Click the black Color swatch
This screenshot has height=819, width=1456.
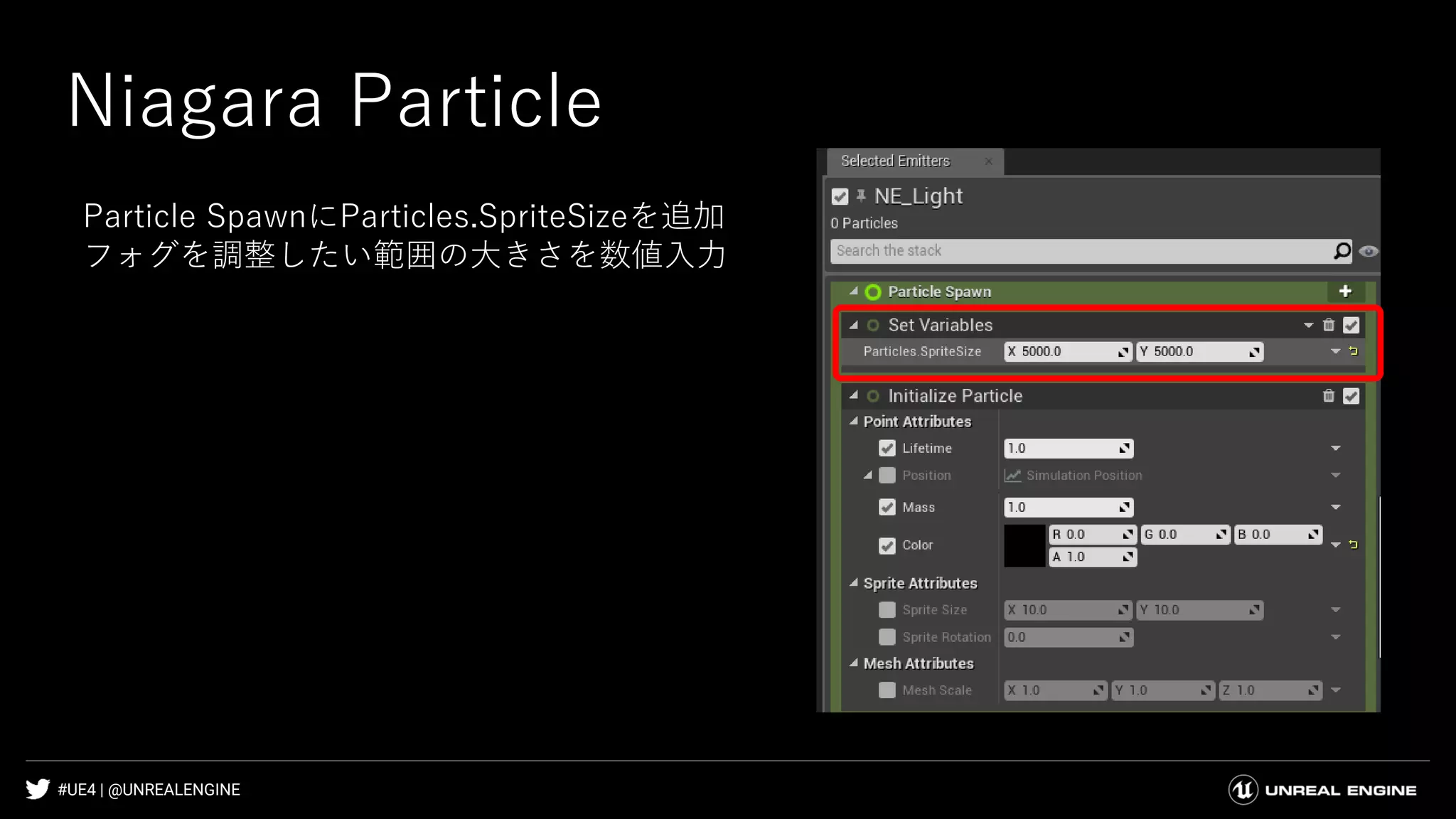(x=1024, y=545)
